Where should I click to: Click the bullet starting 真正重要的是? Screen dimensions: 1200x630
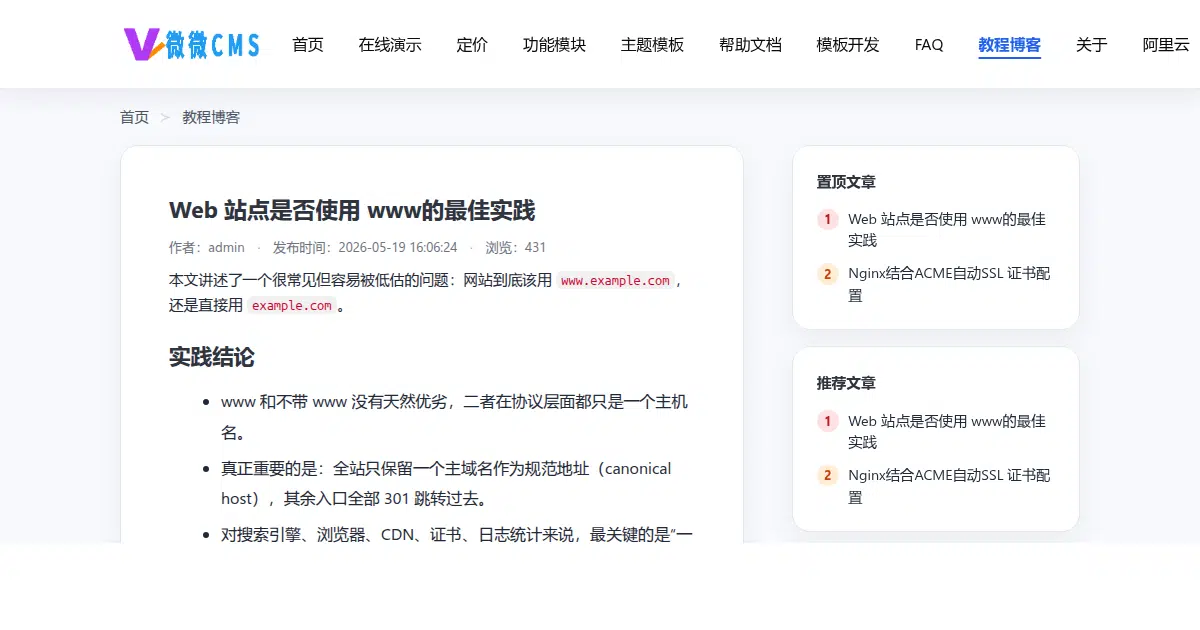coord(446,483)
